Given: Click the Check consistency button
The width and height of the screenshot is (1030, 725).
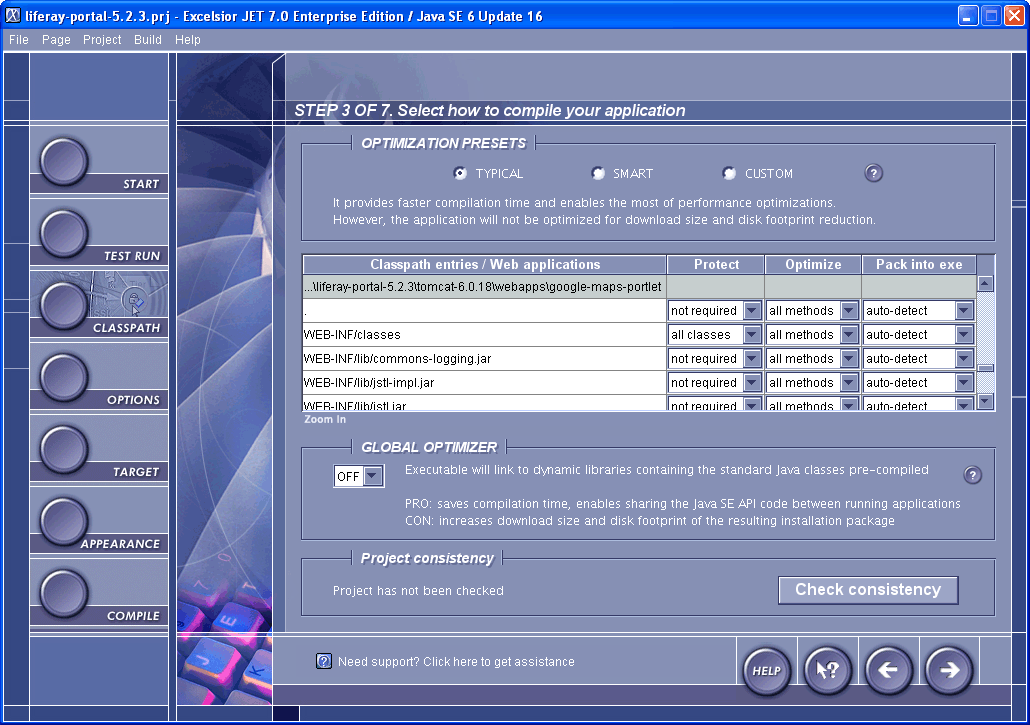Looking at the screenshot, I should 868,590.
